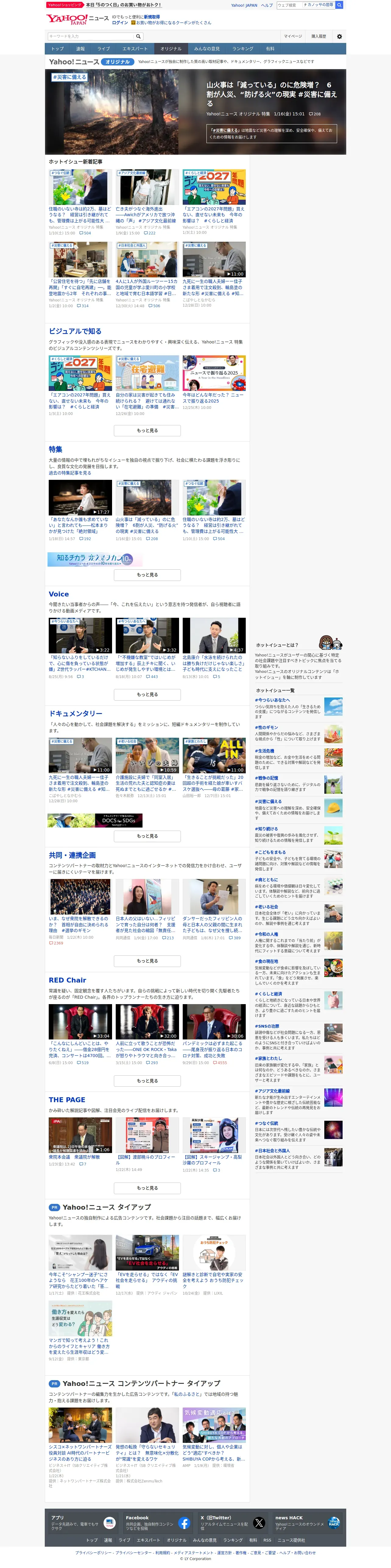Image resolution: width=391 pixels, height=1568 pixels.
Task: Play the 1:06 衆院本会議 video thumbnail
Action: point(80,1135)
